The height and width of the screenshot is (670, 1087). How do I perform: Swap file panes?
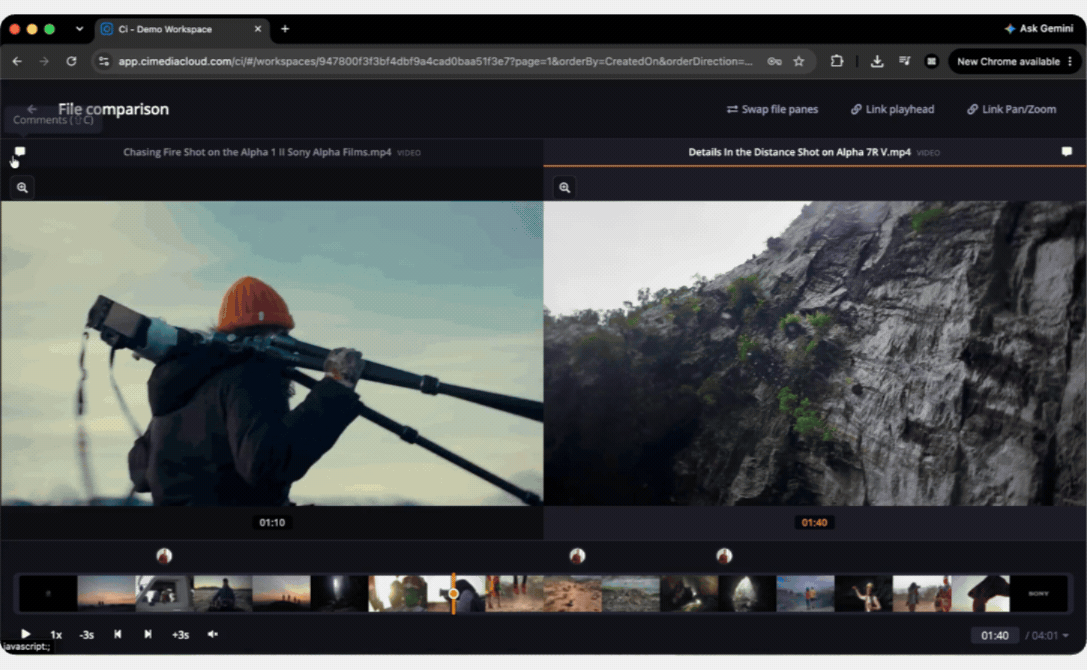772,110
